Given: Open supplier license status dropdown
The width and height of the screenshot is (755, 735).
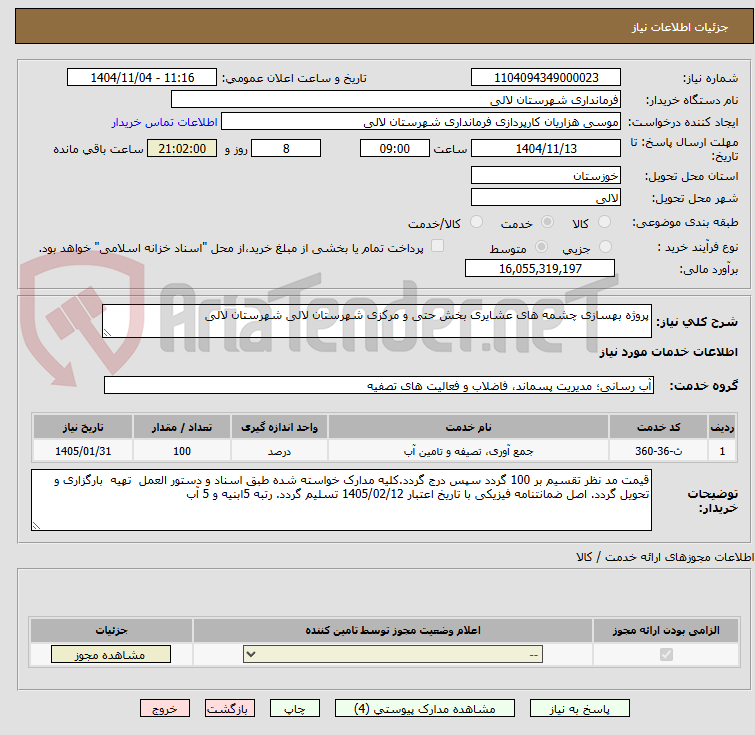Looking at the screenshot, I should (393, 655).
